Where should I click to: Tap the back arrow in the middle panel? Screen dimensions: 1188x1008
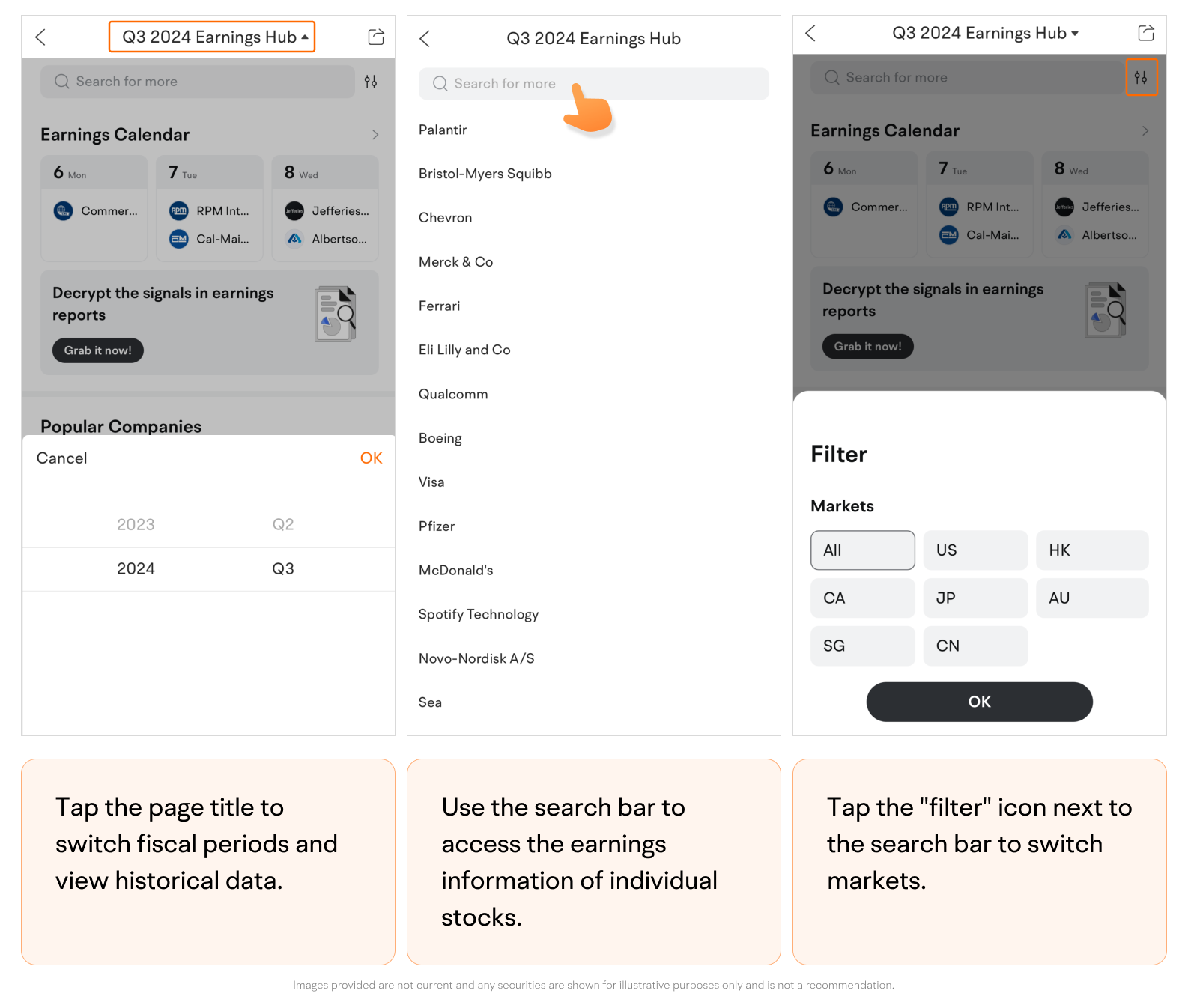click(425, 39)
